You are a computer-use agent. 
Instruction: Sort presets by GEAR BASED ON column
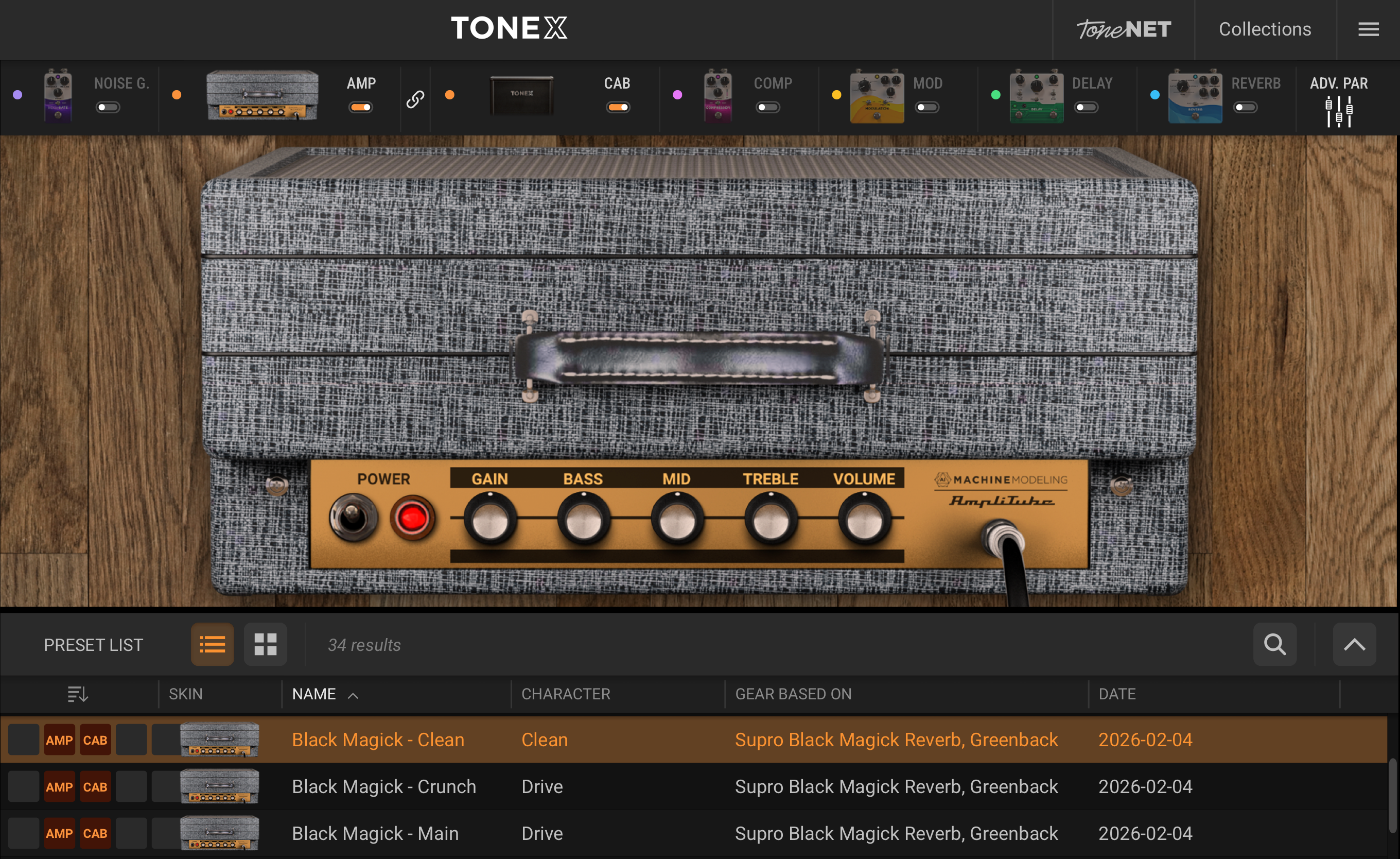coord(793,694)
